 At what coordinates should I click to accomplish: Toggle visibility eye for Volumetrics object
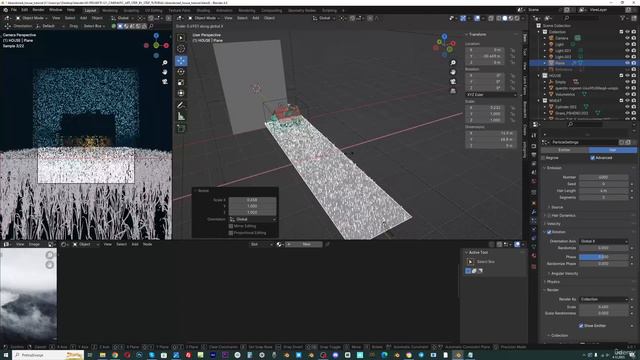pyautogui.click(x=627, y=94)
